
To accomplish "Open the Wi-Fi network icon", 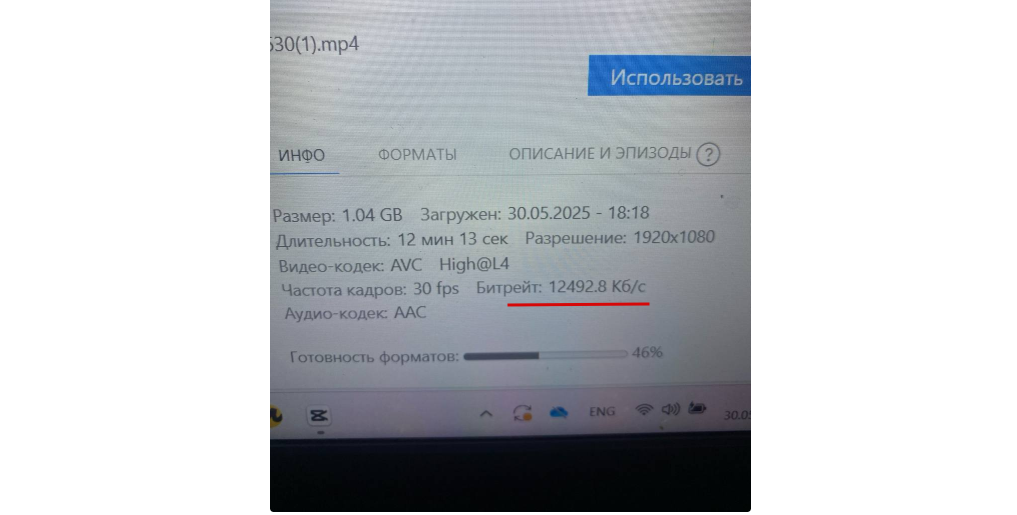I will click(643, 410).
